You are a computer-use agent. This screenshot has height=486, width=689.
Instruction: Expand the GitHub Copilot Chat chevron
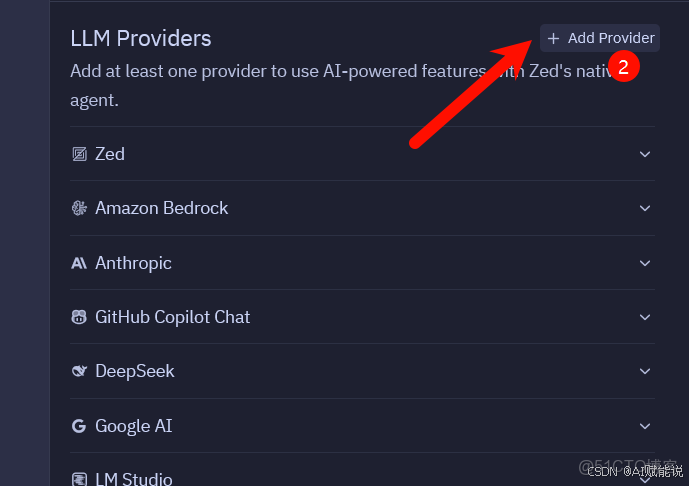click(x=645, y=317)
